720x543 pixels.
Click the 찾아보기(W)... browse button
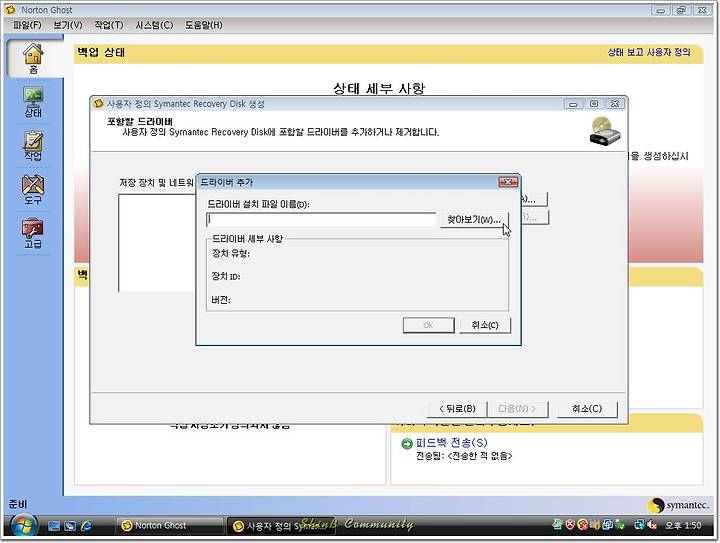tap(474, 220)
